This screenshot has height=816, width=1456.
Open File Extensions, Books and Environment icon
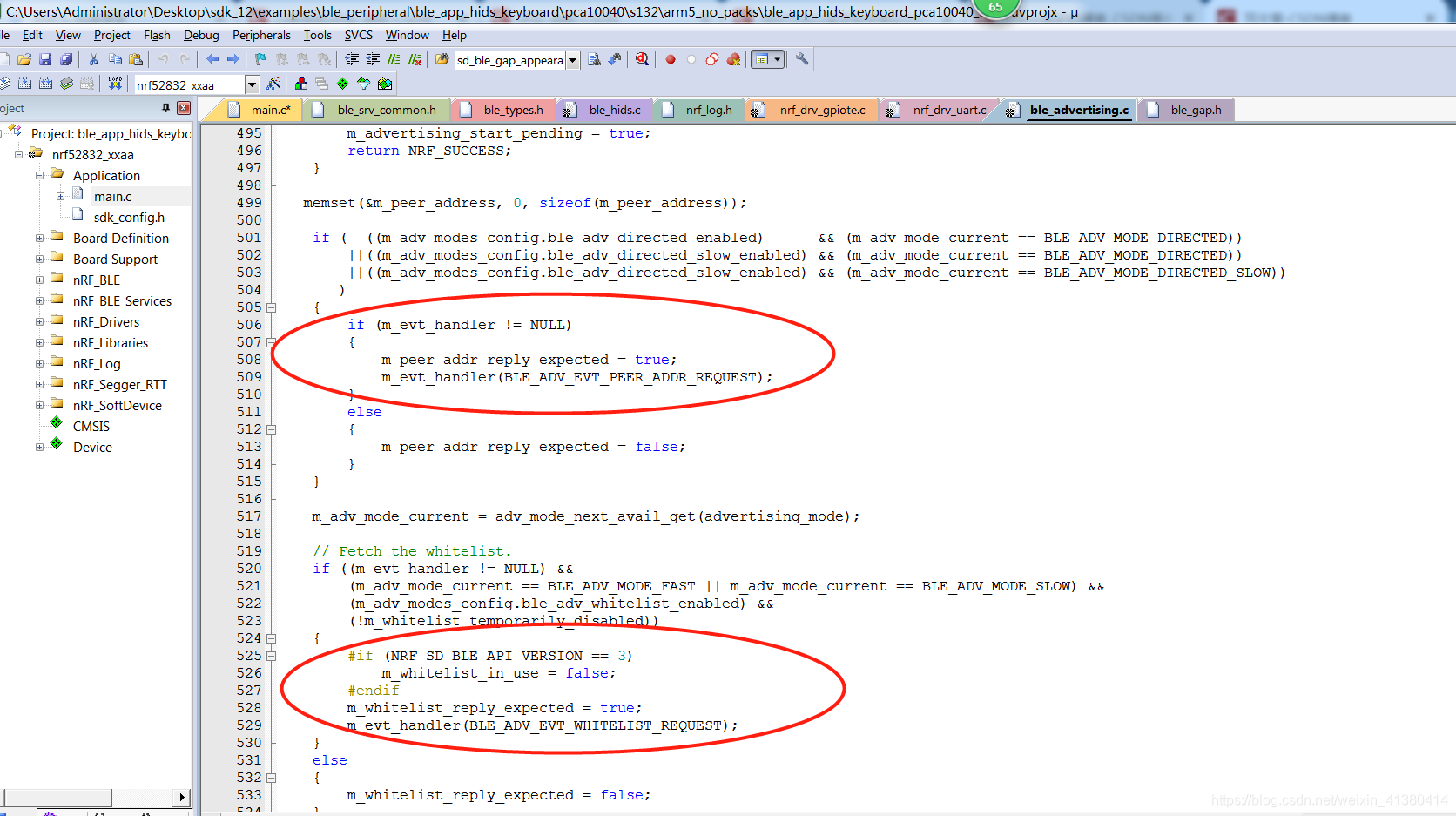click(x=301, y=84)
